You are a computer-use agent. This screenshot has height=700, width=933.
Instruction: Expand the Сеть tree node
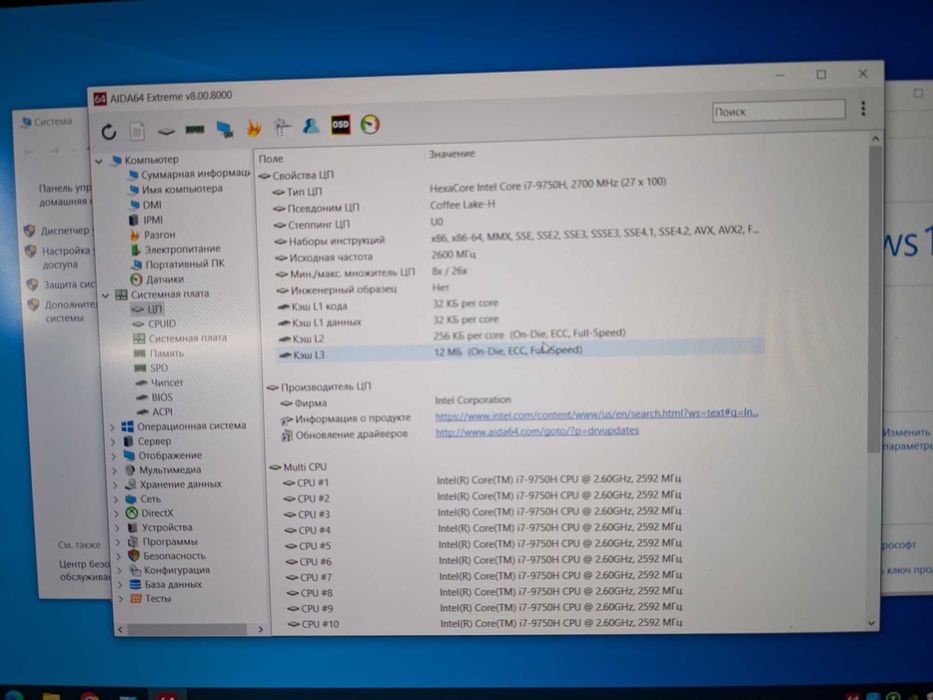pos(116,499)
